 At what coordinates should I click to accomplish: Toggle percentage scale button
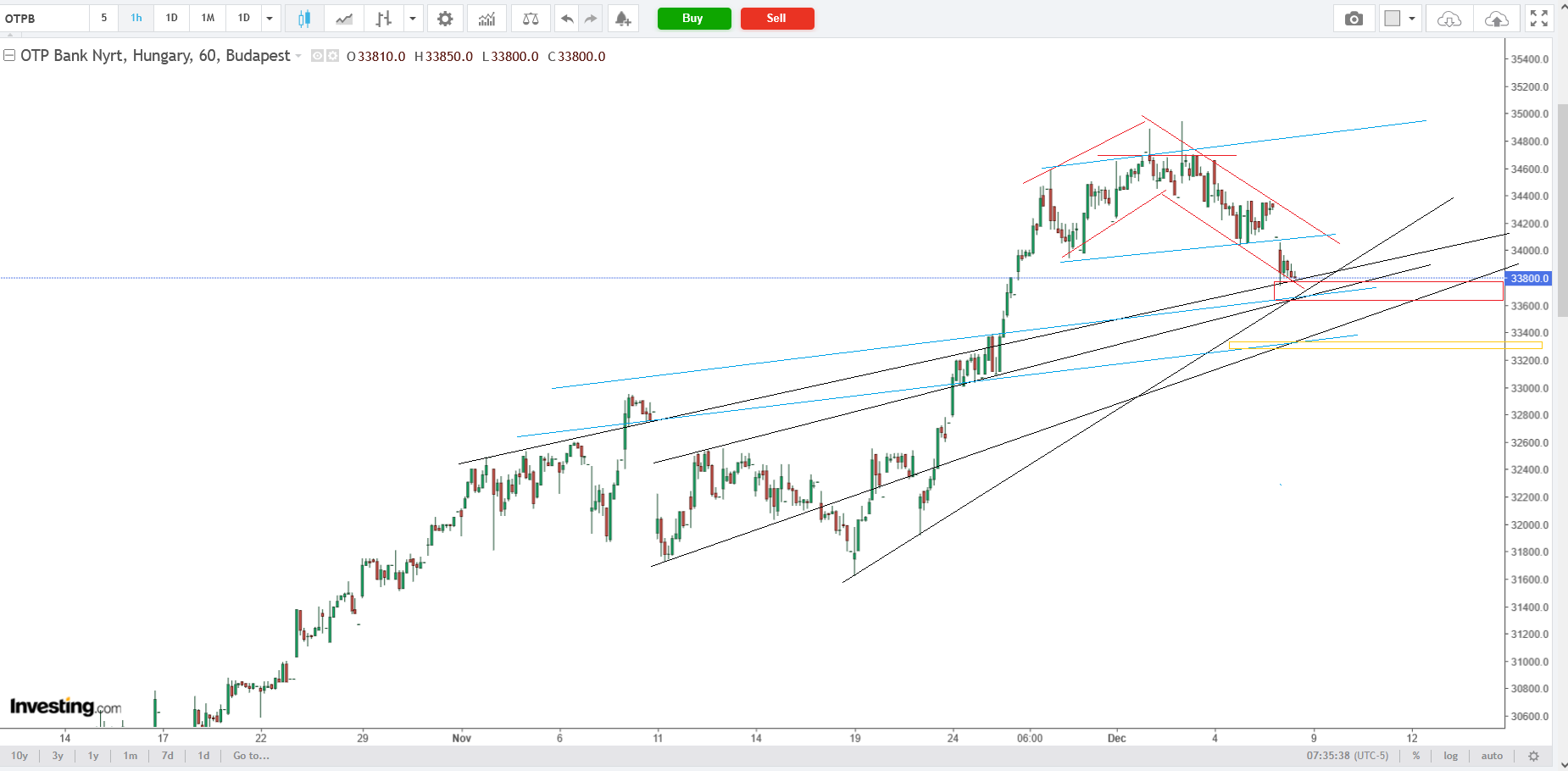1415,756
